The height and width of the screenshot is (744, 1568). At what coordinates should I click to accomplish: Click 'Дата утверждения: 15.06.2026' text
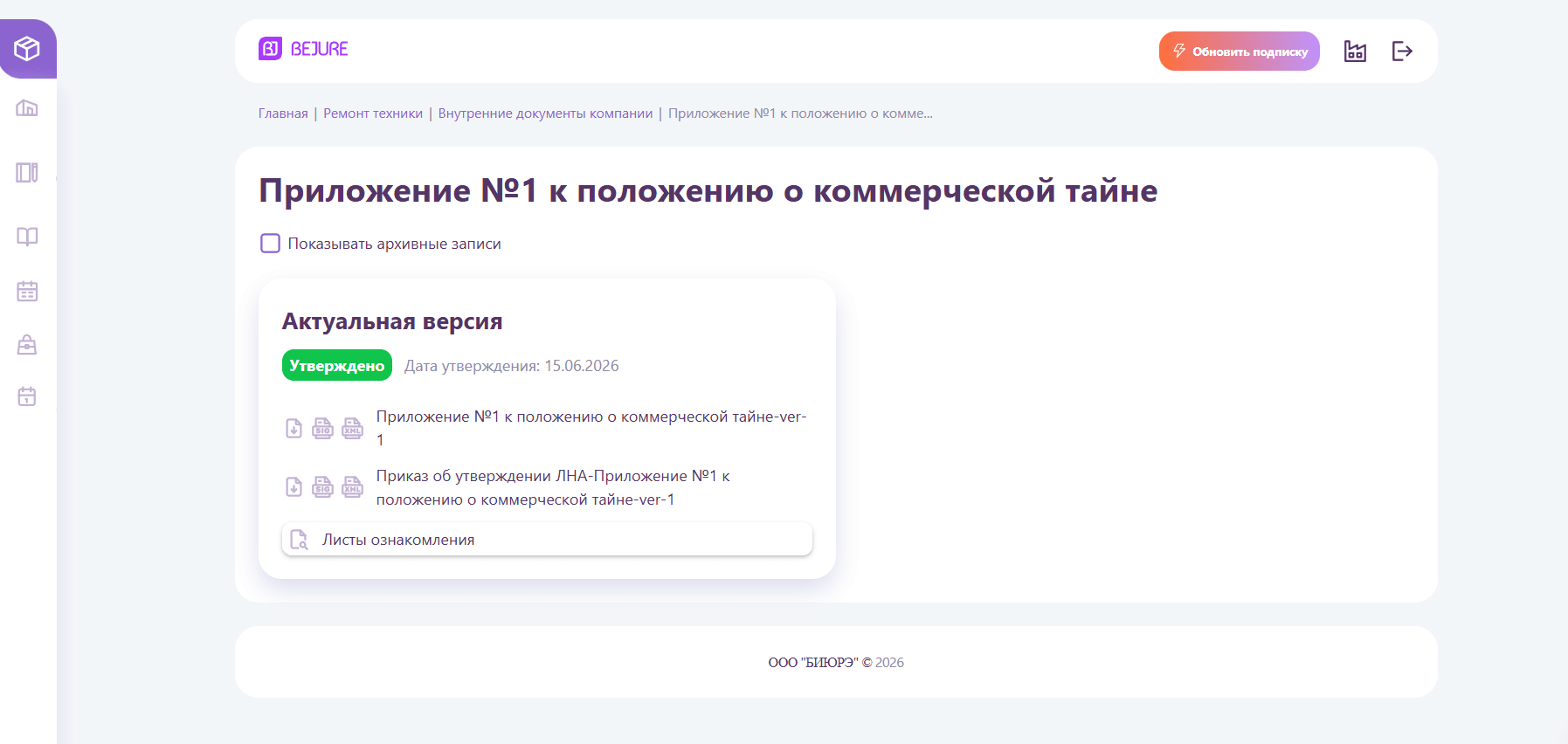pos(511,366)
